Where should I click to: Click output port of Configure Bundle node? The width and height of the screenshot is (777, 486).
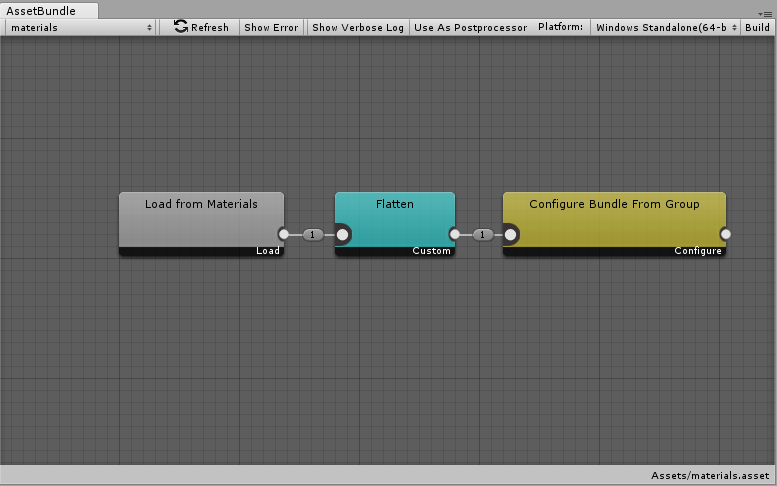click(x=725, y=234)
